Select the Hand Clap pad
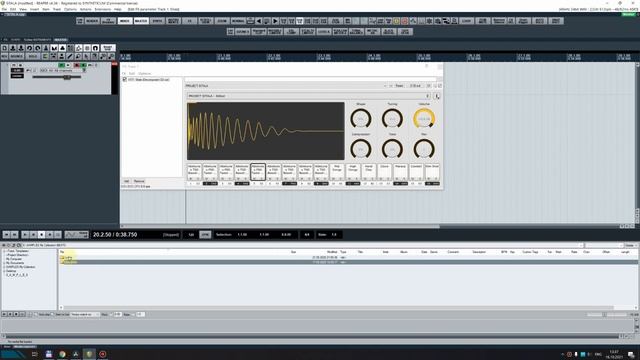The width and height of the screenshot is (640, 360). [369, 171]
